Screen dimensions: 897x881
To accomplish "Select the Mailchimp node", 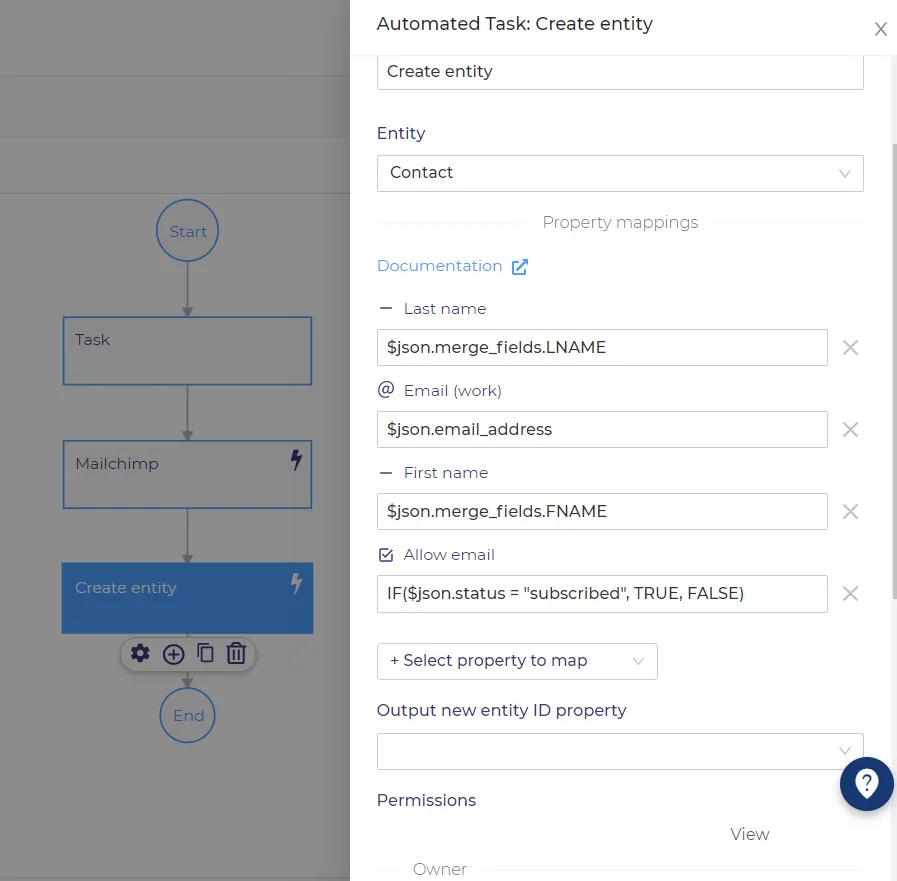I will (188, 474).
